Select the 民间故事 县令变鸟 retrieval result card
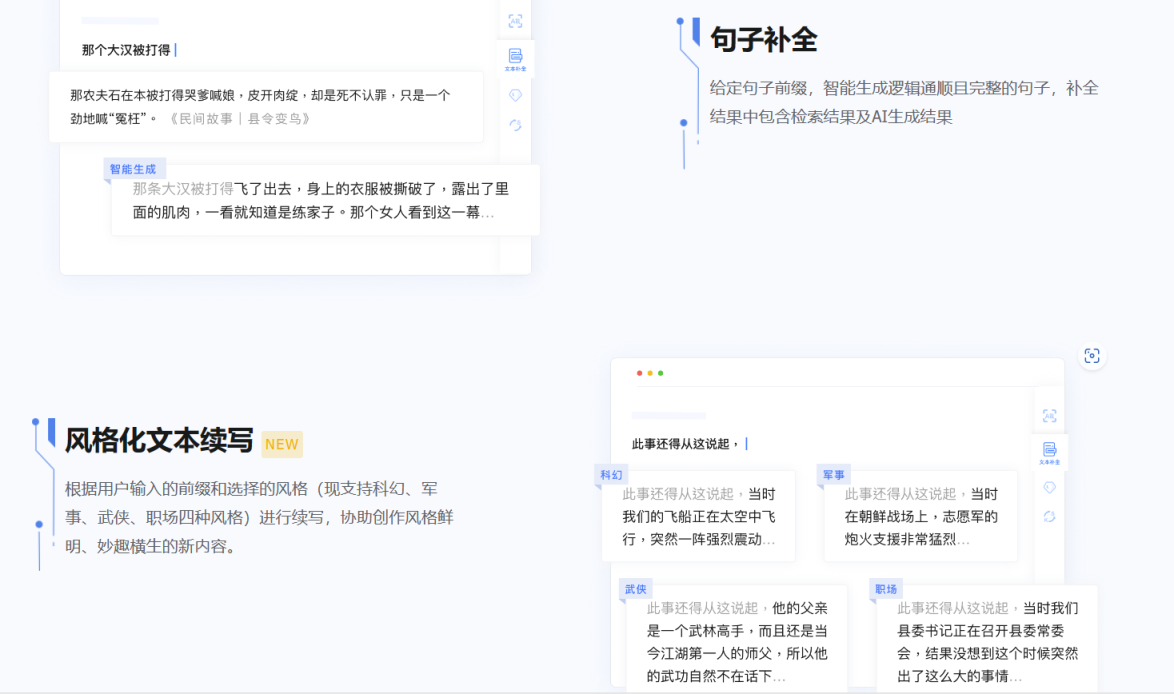 point(266,106)
